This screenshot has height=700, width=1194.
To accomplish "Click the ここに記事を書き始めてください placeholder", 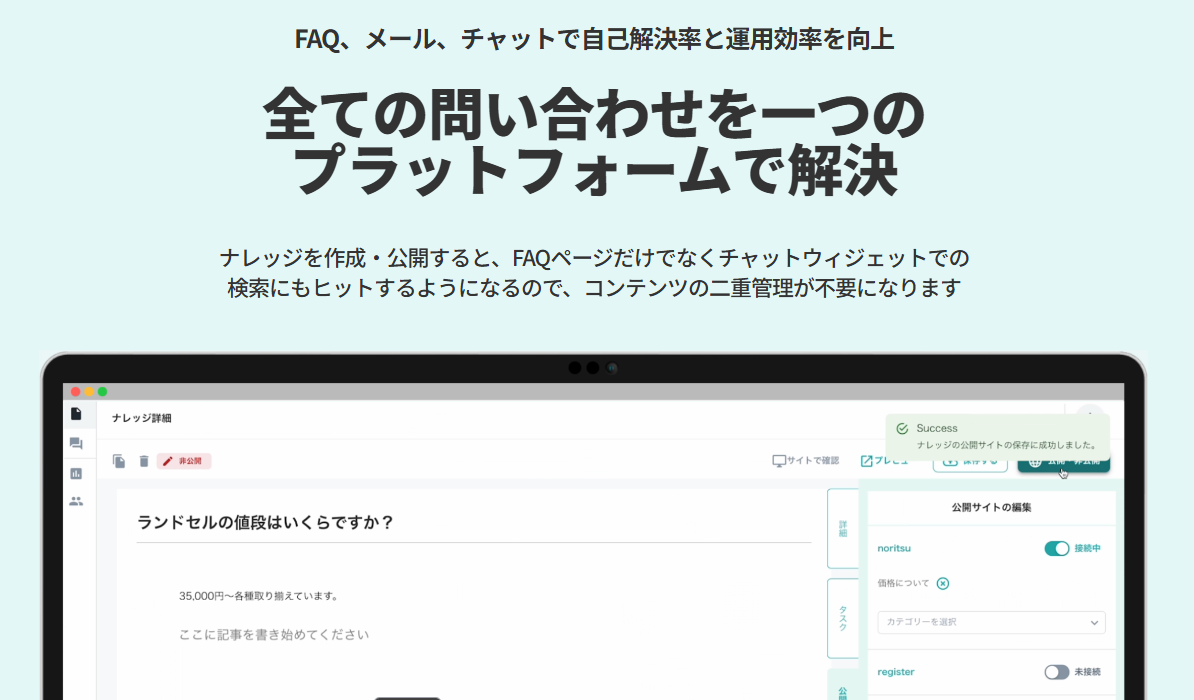I will [x=273, y=634].
